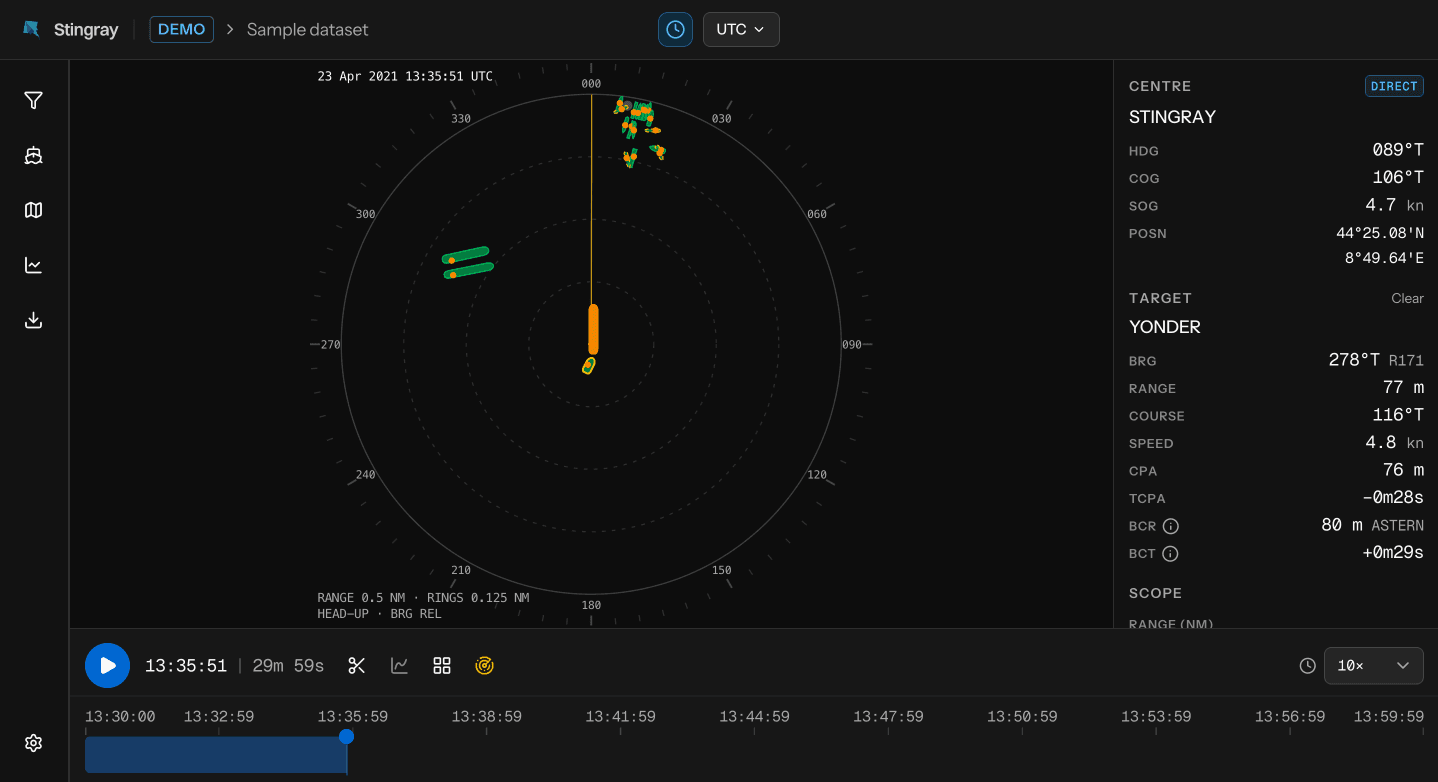
Task: Select the YONDER vessel on radar
Action: pos(589,366)
